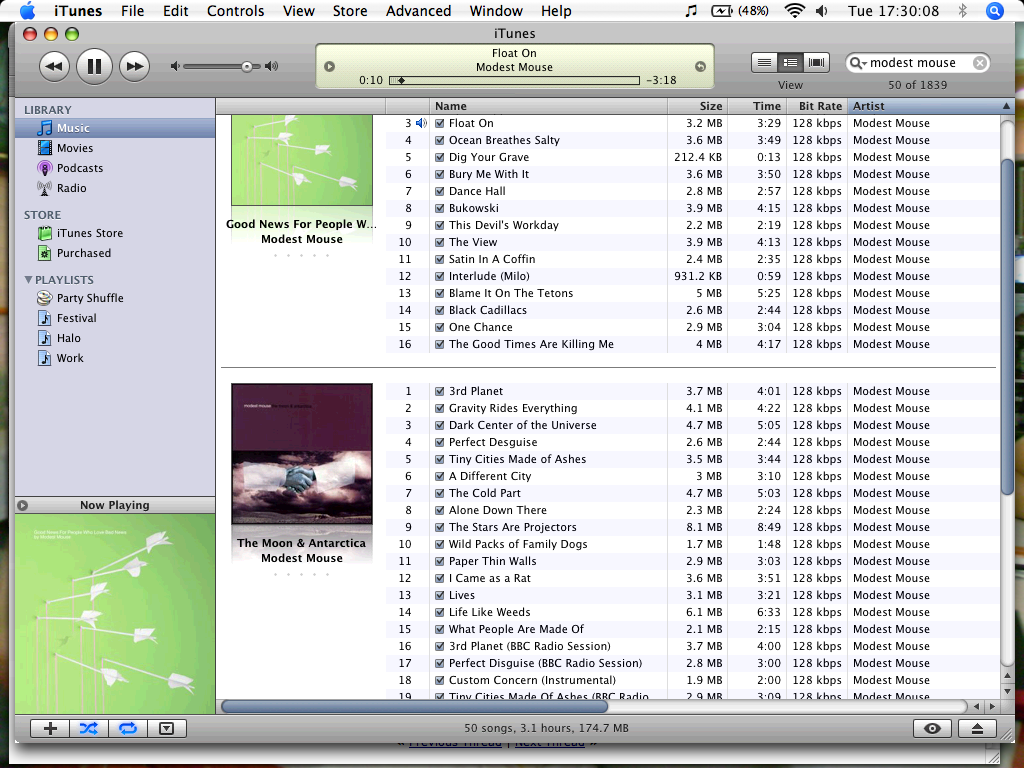Viewport: 1024px width, 768px height.
Task: Select Music in the library sidebar
Action: tap(115, 128)
